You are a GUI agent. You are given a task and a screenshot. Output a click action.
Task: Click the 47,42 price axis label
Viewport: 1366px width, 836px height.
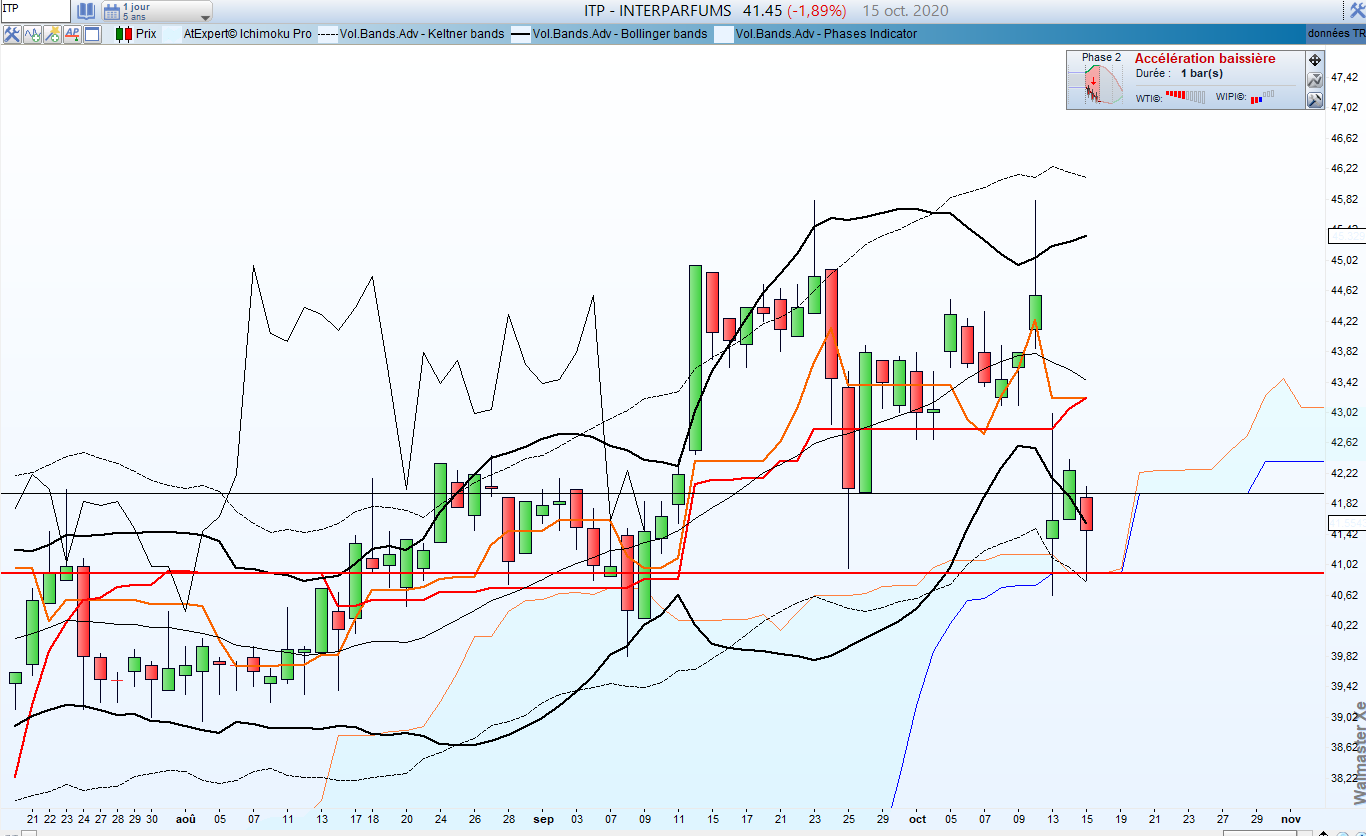pos(1344,77)
